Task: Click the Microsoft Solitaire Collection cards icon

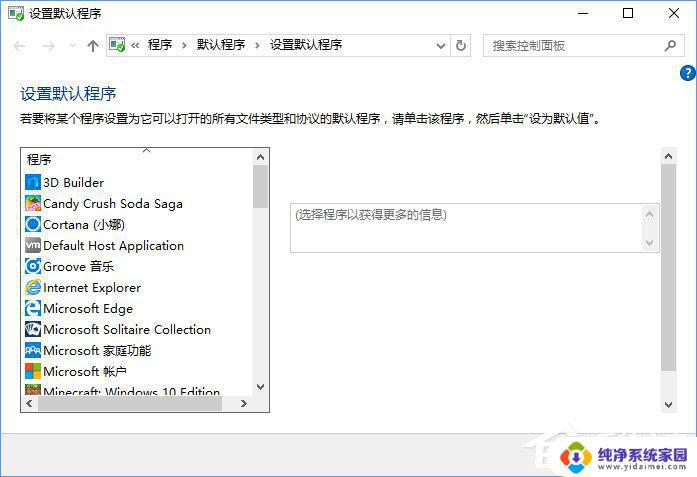Action: click(32, 329)
